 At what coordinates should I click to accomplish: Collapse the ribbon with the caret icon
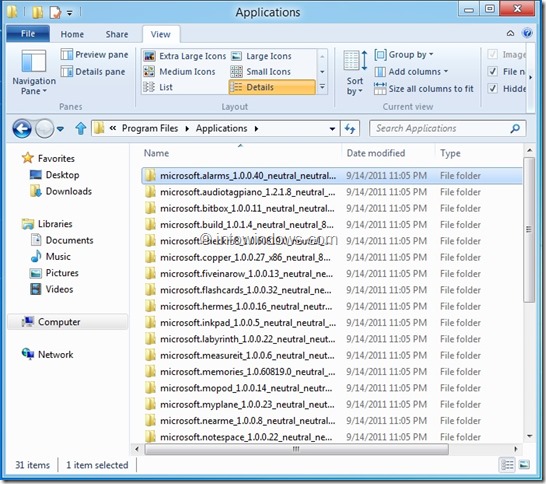click(510, 33)
